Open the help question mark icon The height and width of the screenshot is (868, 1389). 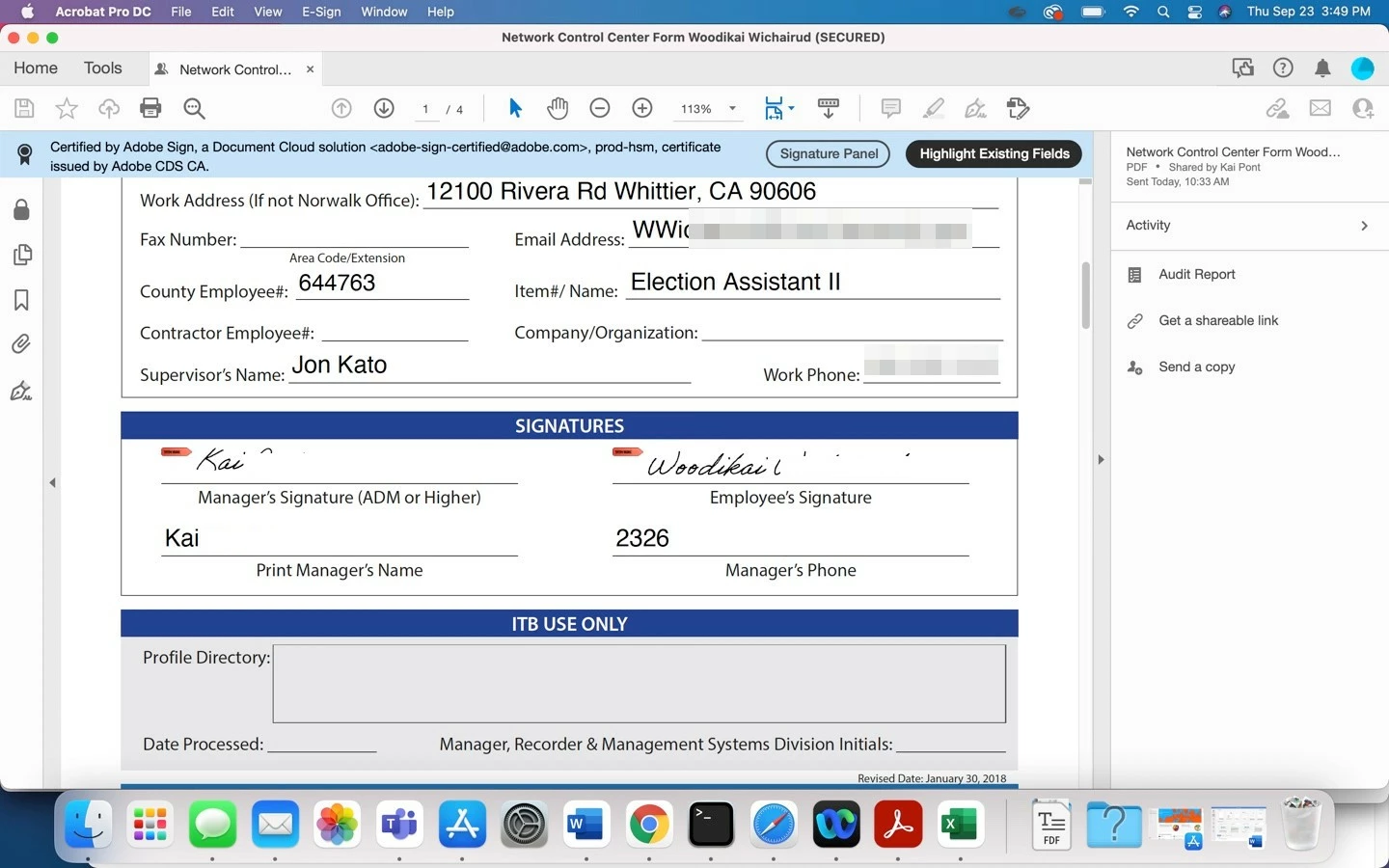click(x=1283, y=68)
